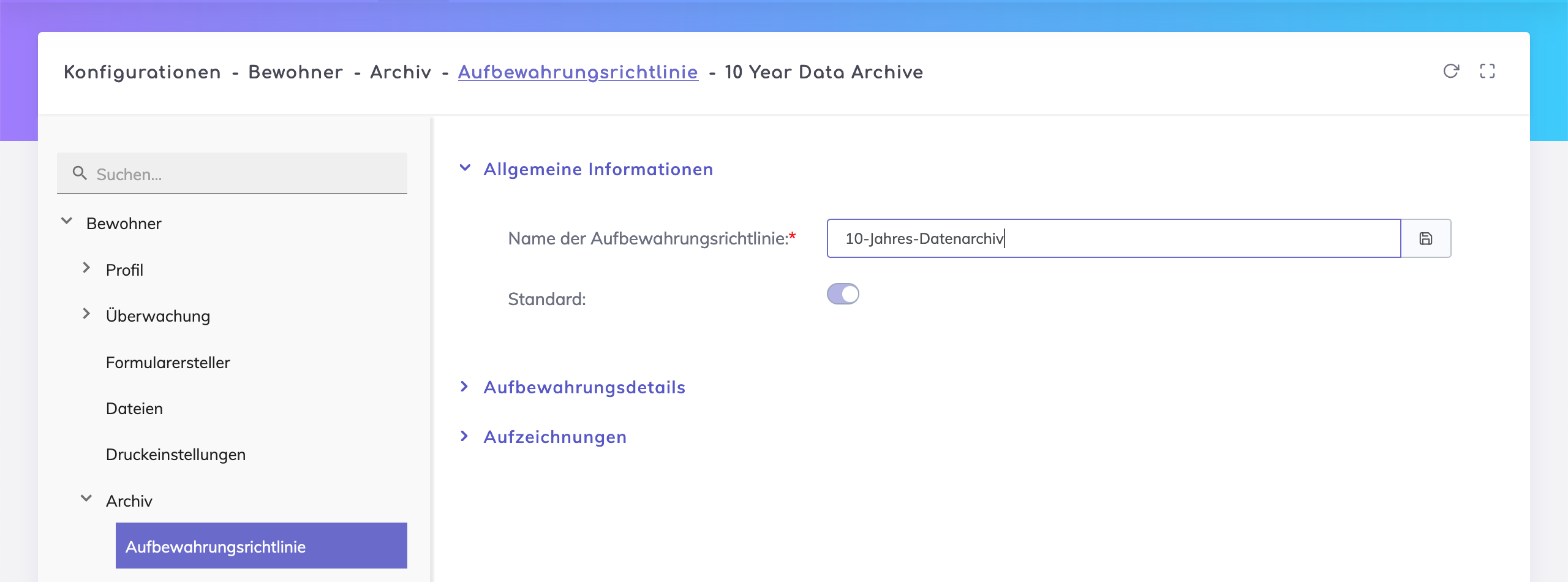Click the refresh icon in header

click(1450, 71)
